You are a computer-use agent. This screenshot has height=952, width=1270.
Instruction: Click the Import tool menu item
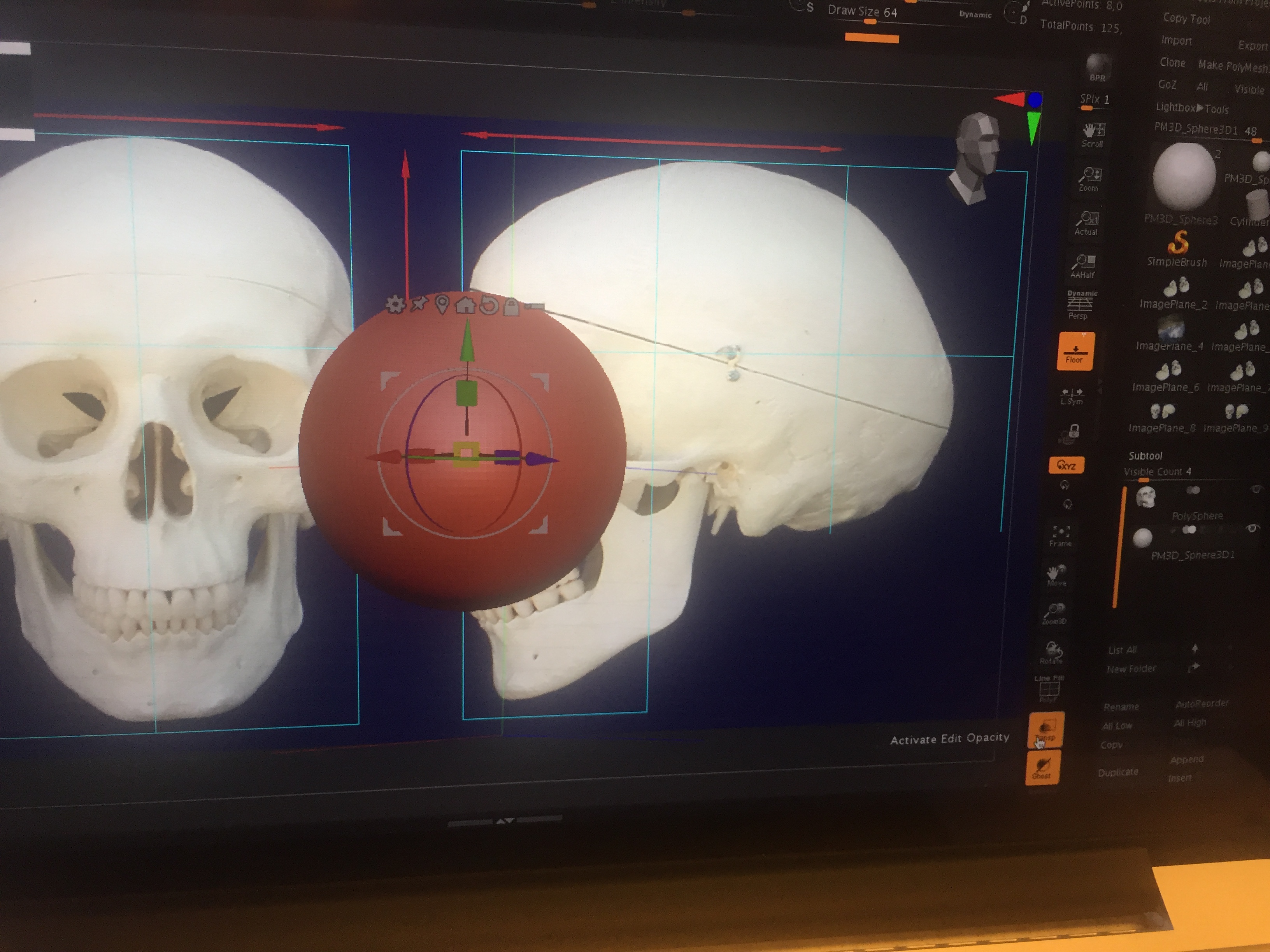coord(1176,40)
